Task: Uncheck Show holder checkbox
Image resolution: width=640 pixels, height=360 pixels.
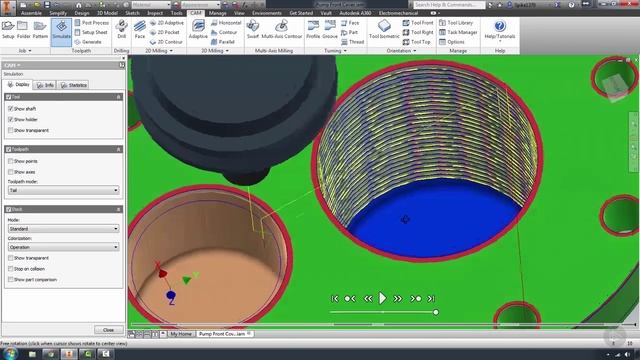Action: tap(11, 119)
